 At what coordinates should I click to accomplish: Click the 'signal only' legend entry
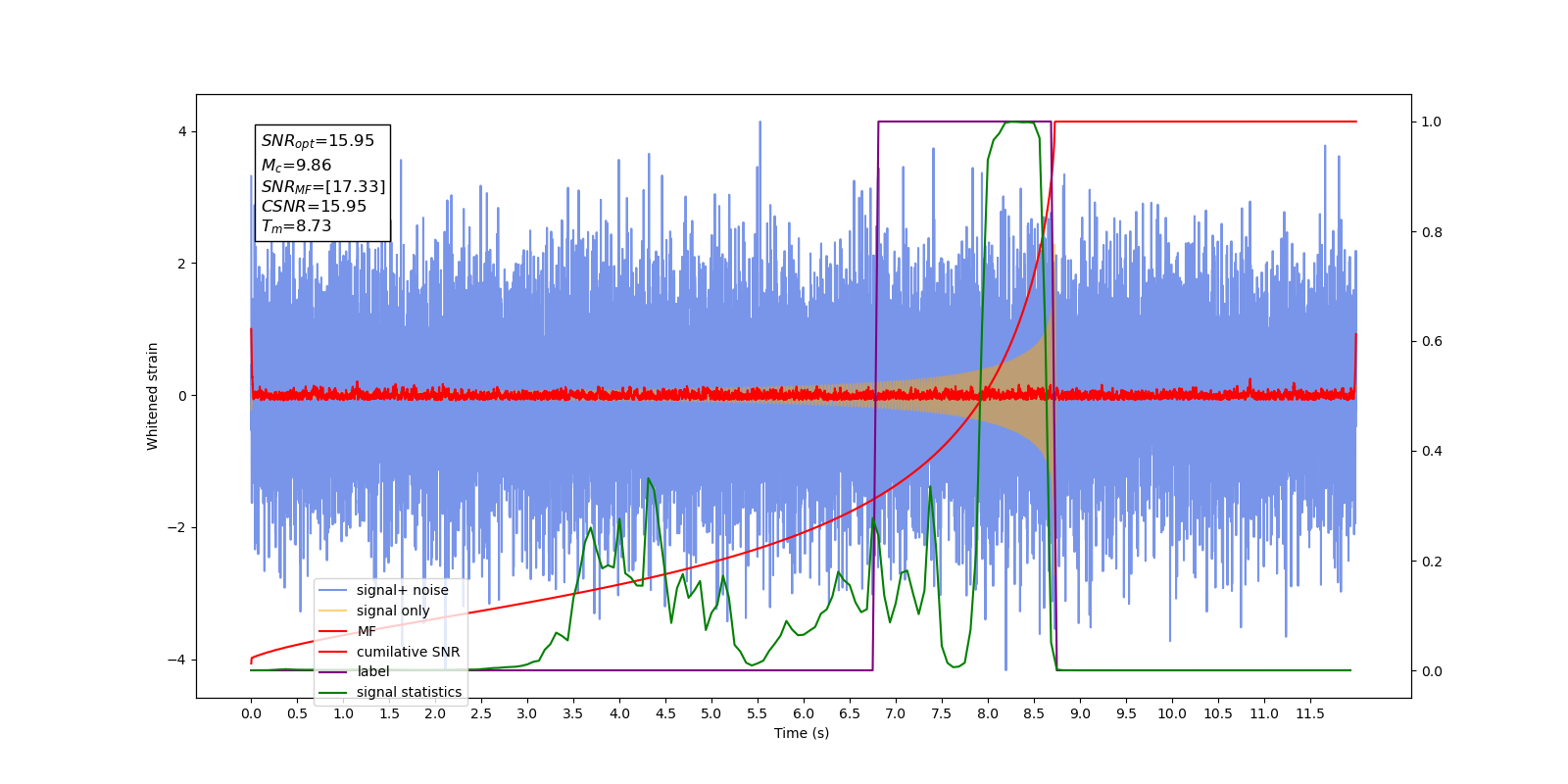click(x=374, y=611)
